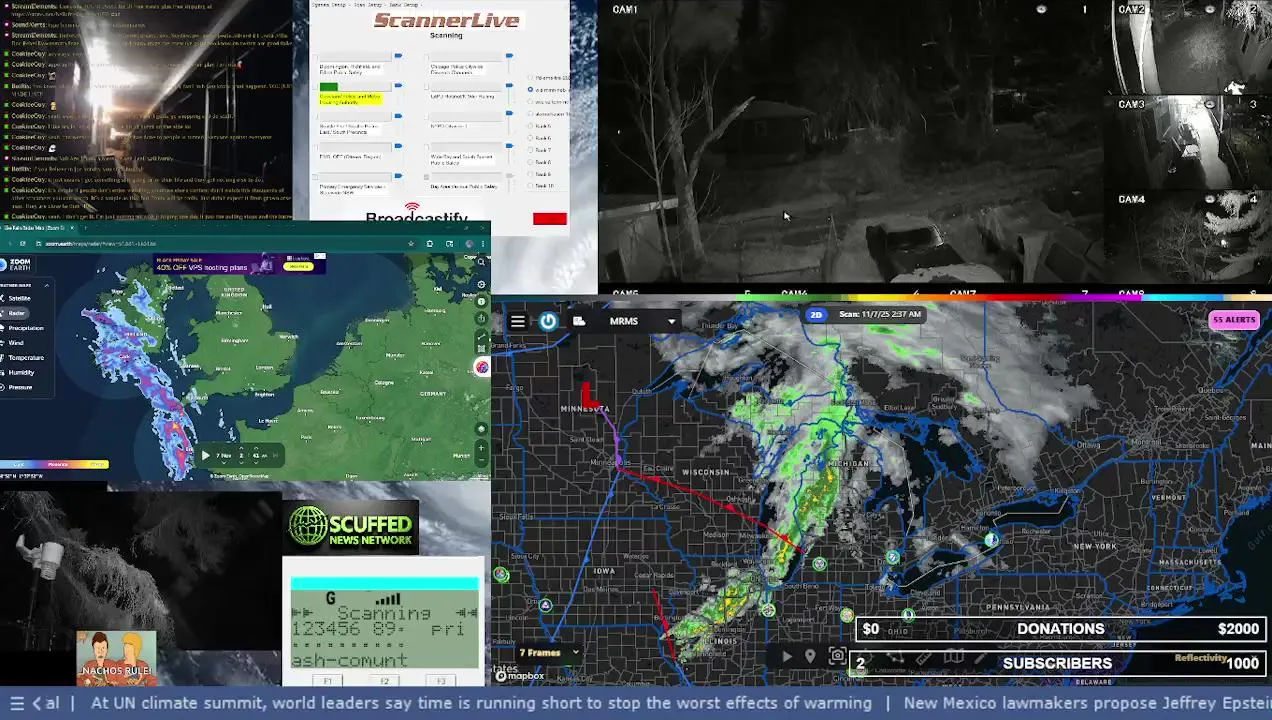Step the Zoom Earth hour up arrow
The height and width of the screenshot is (720, 1272).
click(241, 447)
